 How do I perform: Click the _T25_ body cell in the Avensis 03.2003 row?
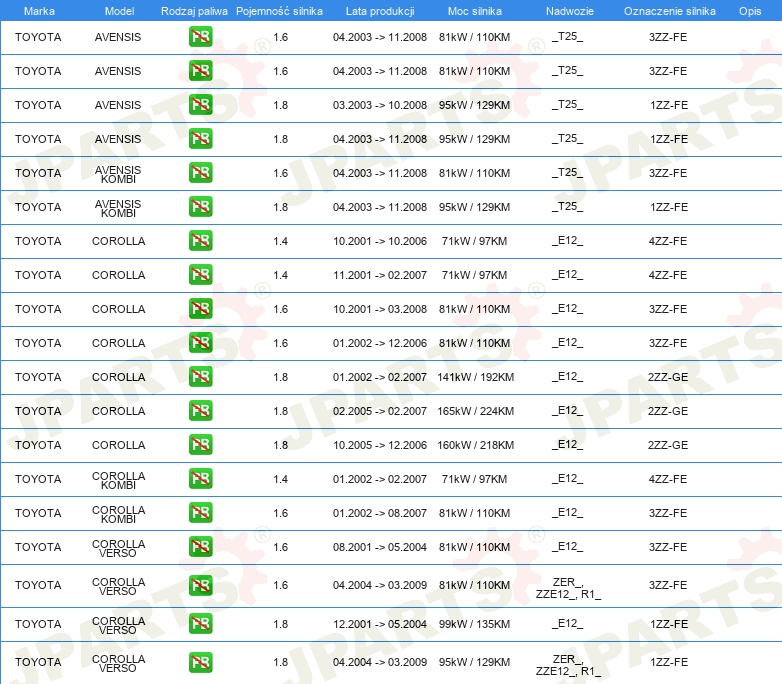pos(567,105)
